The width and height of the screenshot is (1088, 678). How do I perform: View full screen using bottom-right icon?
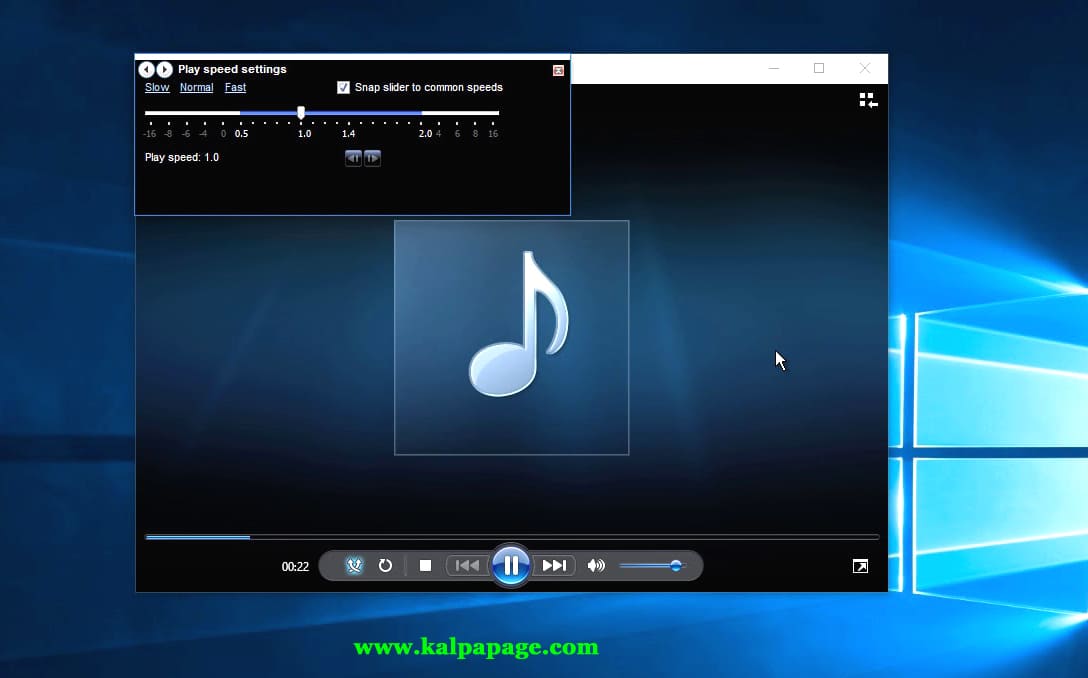tap(860, 566)
